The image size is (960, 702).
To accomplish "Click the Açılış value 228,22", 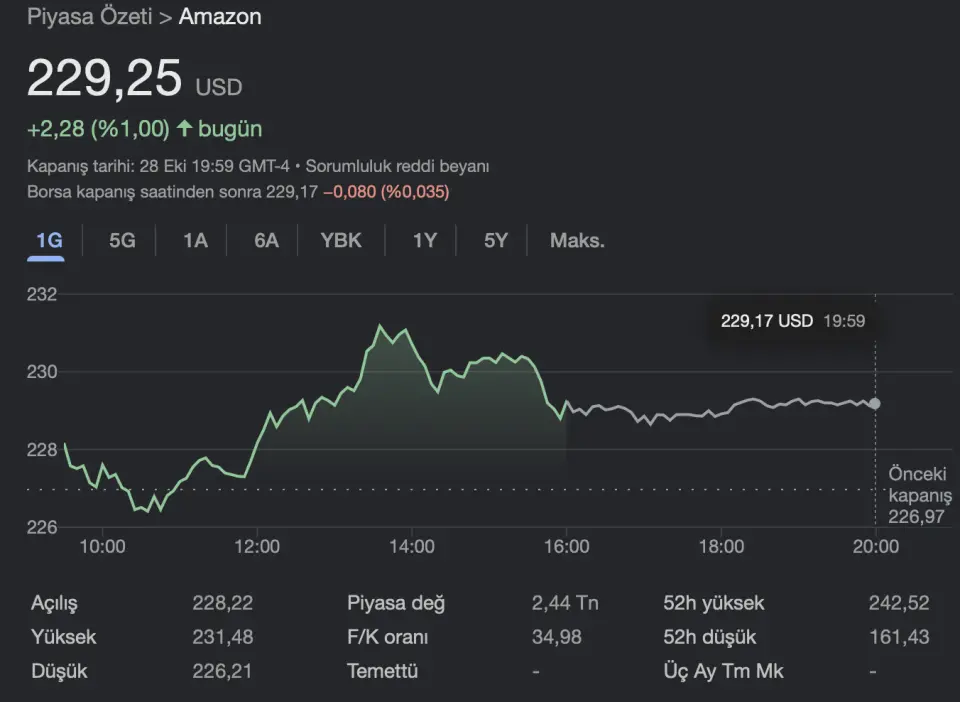I will [x=222, y=603].
